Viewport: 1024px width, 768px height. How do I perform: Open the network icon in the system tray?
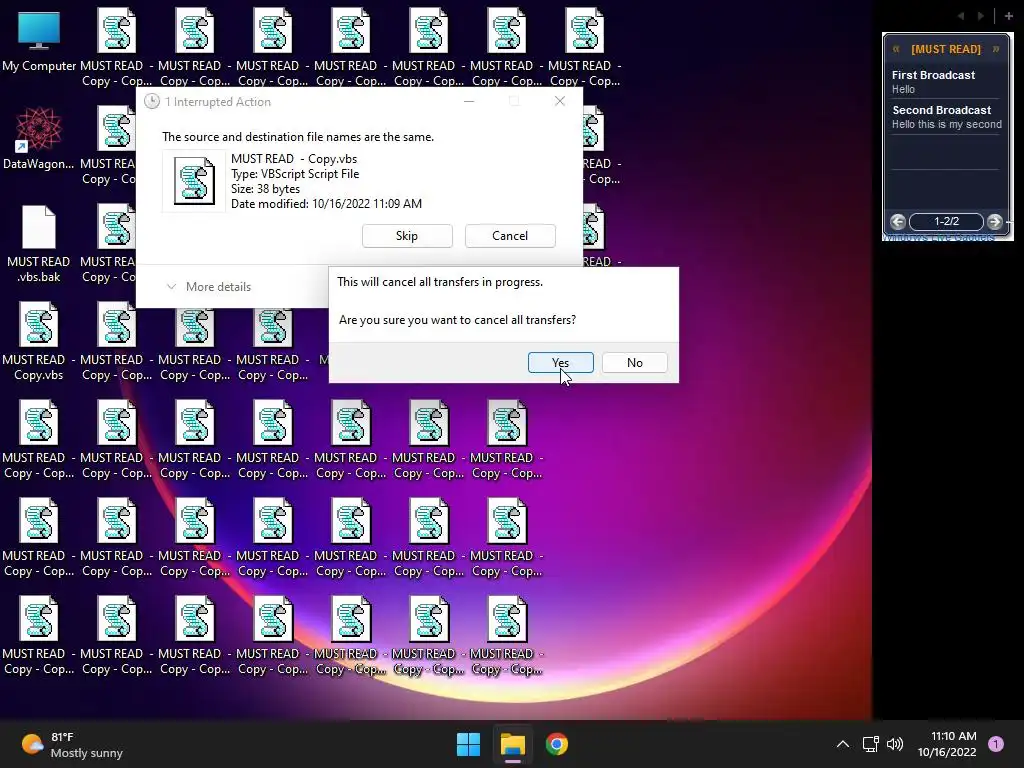click(x=871, y=744)
